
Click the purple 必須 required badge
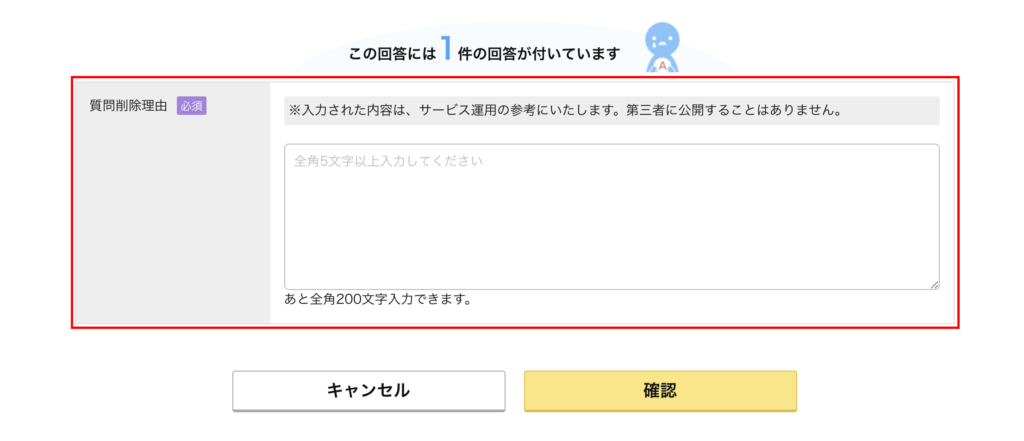coord(191,106)
